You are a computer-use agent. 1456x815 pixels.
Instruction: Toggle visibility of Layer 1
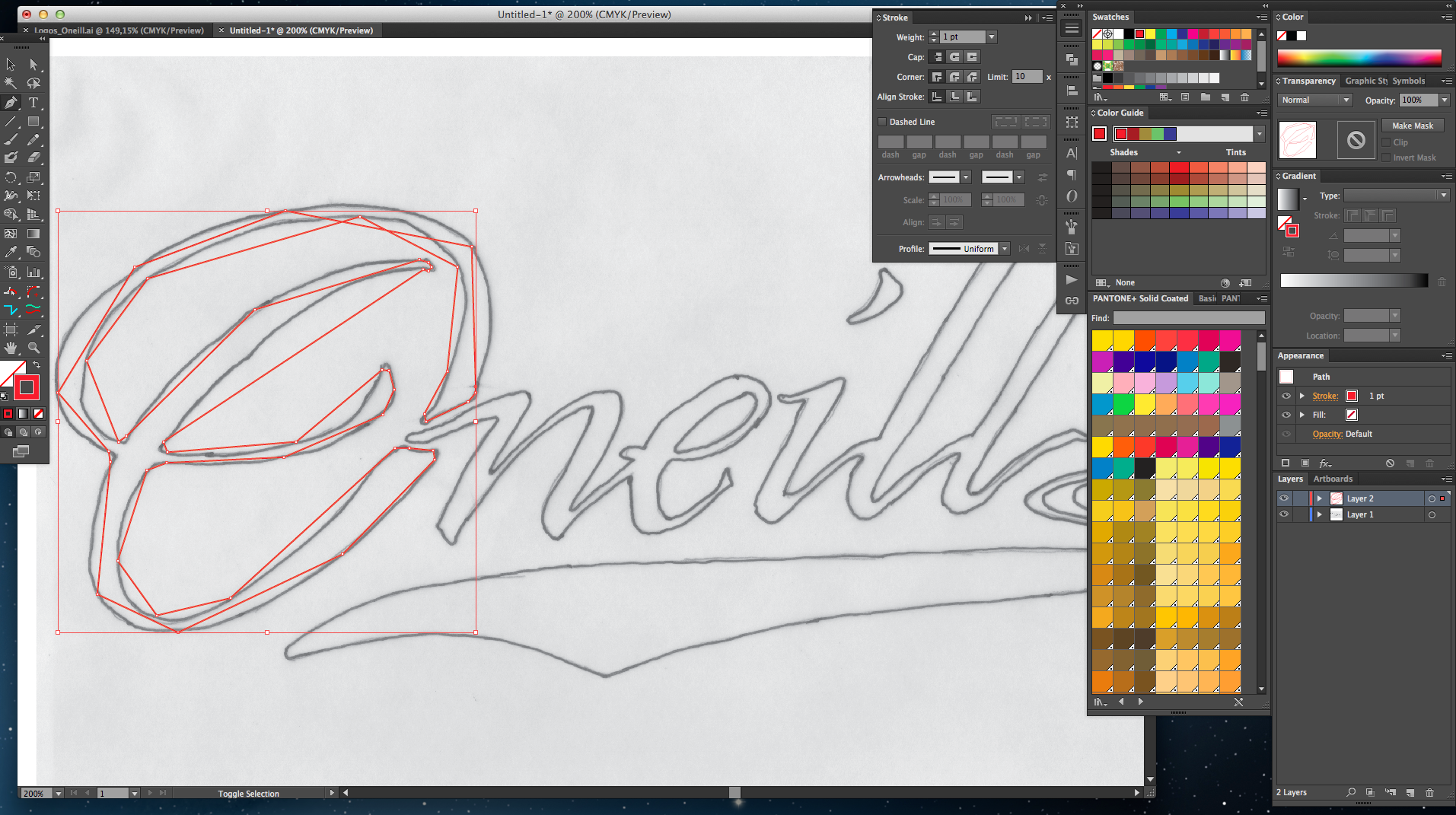coord(1284,514)
